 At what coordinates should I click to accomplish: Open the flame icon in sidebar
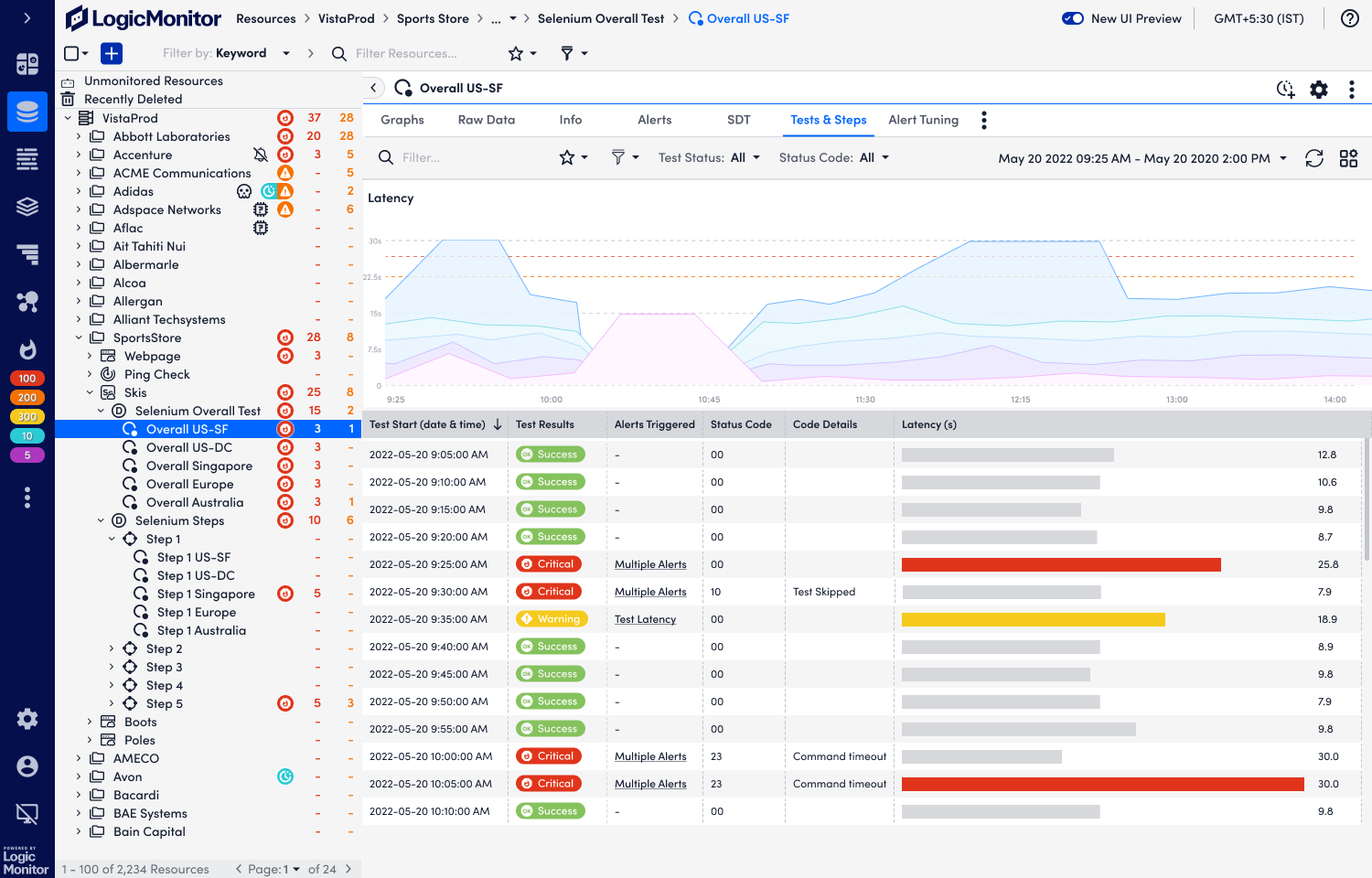click(27, 349)
